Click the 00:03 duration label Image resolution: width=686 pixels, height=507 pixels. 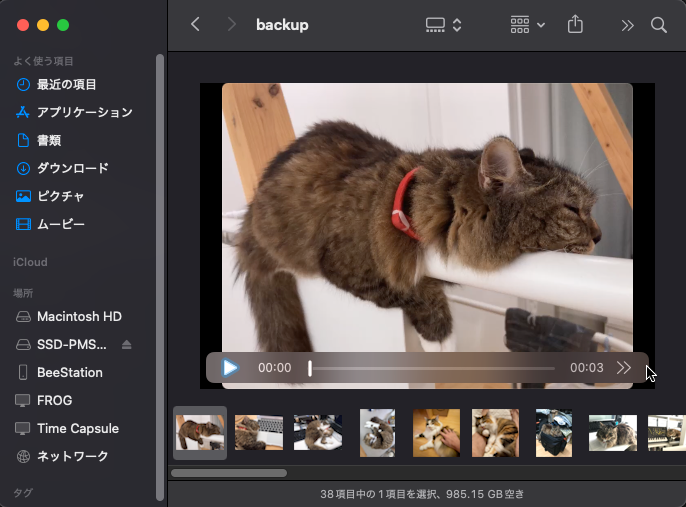586,368
